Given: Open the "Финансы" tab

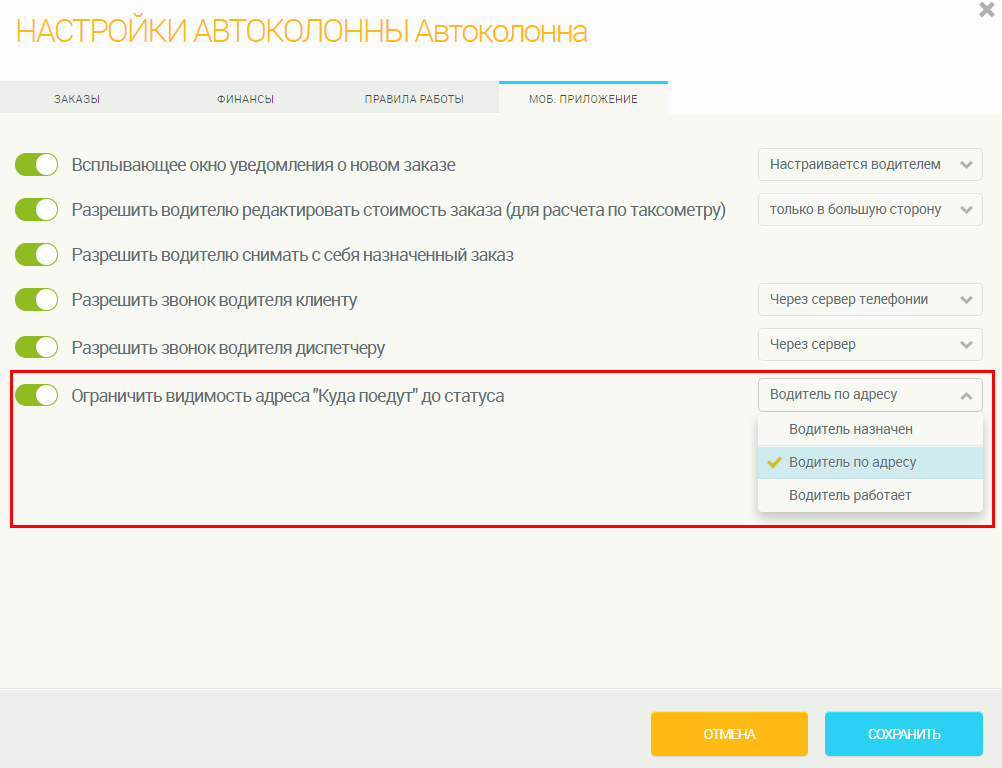Looking at the screenshot, I should click(245, 99).
